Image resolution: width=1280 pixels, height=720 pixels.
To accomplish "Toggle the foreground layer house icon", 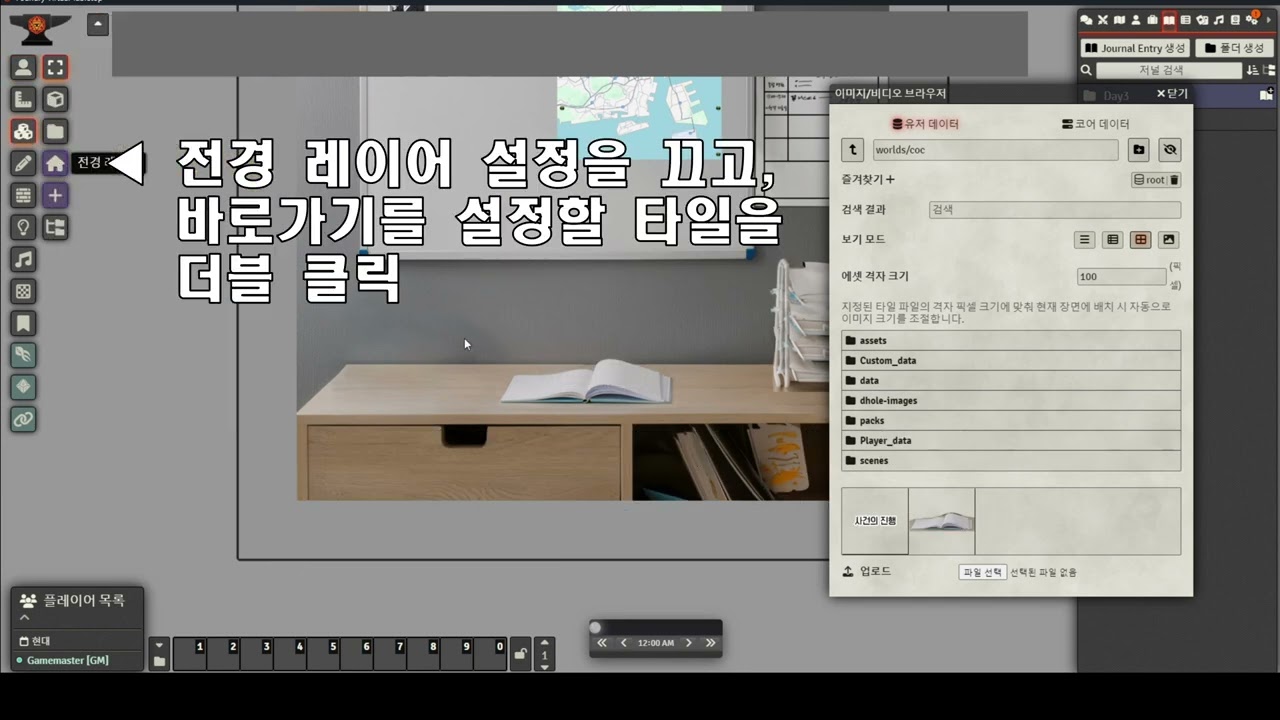I will click(56, 163).
